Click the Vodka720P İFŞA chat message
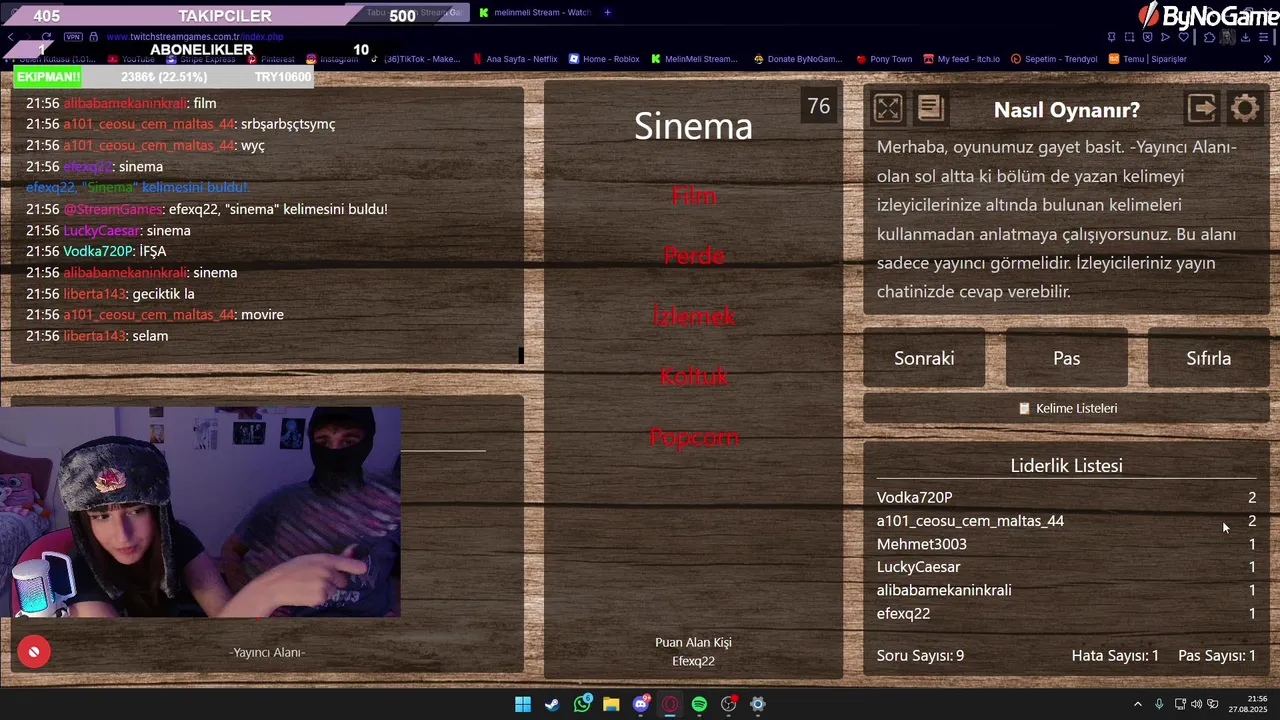This screenshot has height=720, width=1280. pyautogui.click(x=96, y=251)
